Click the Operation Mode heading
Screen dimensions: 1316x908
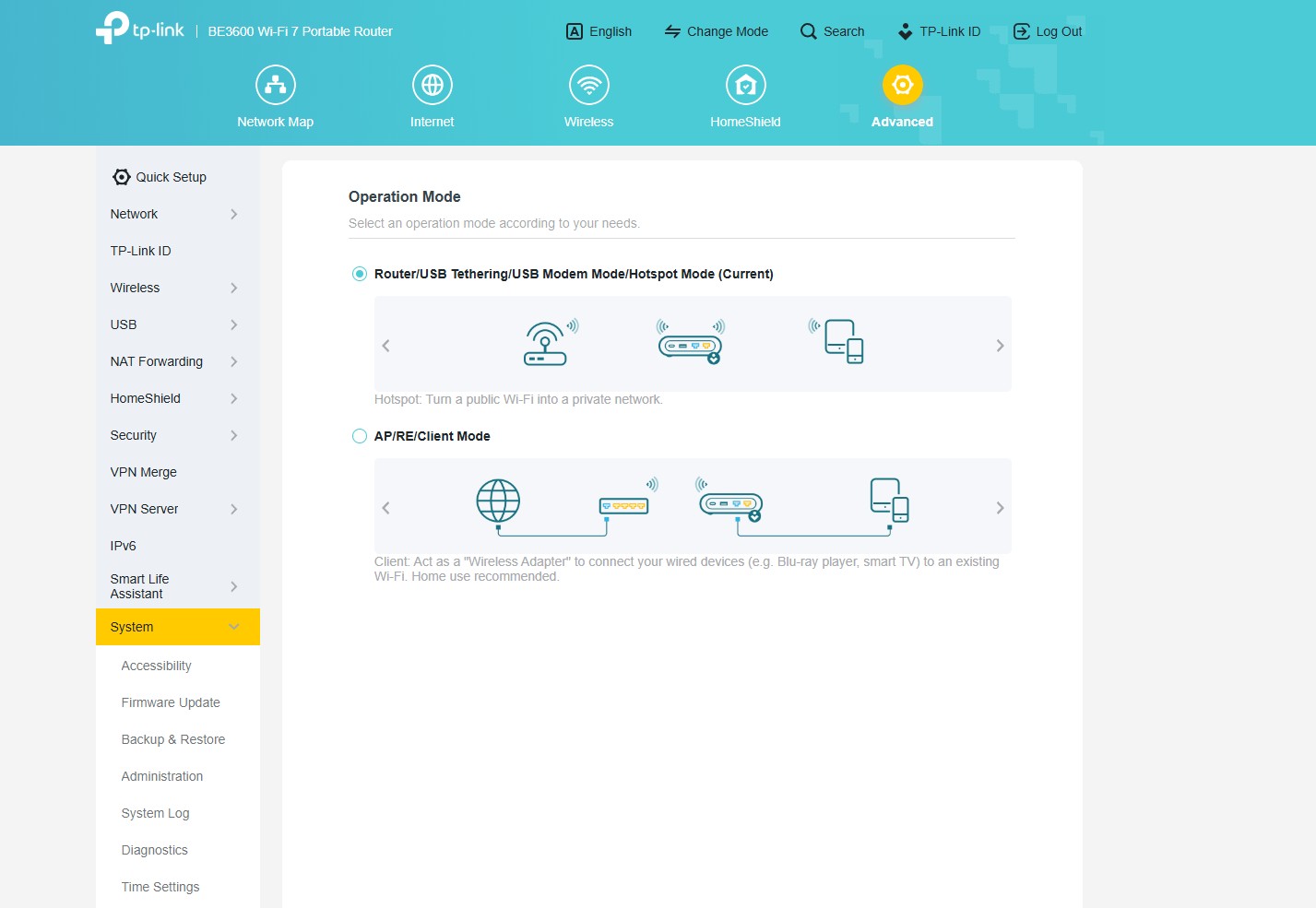(x=405, y=196)
